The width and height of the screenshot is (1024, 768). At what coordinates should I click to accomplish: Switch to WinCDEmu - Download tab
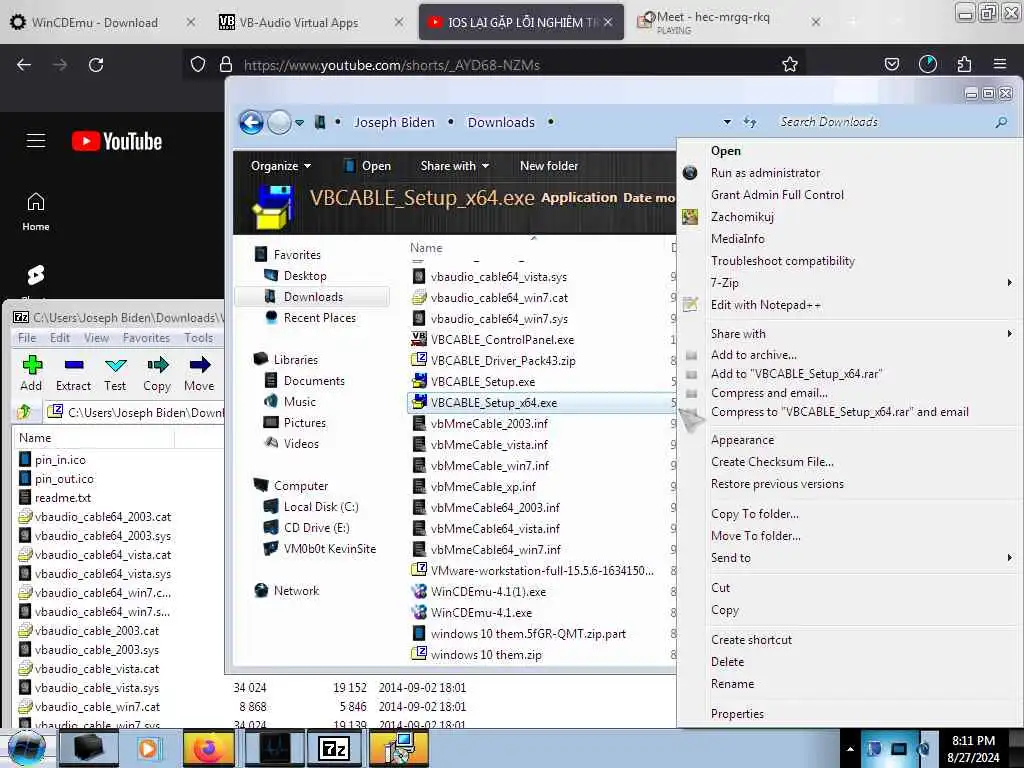click(x=95, y=22)
